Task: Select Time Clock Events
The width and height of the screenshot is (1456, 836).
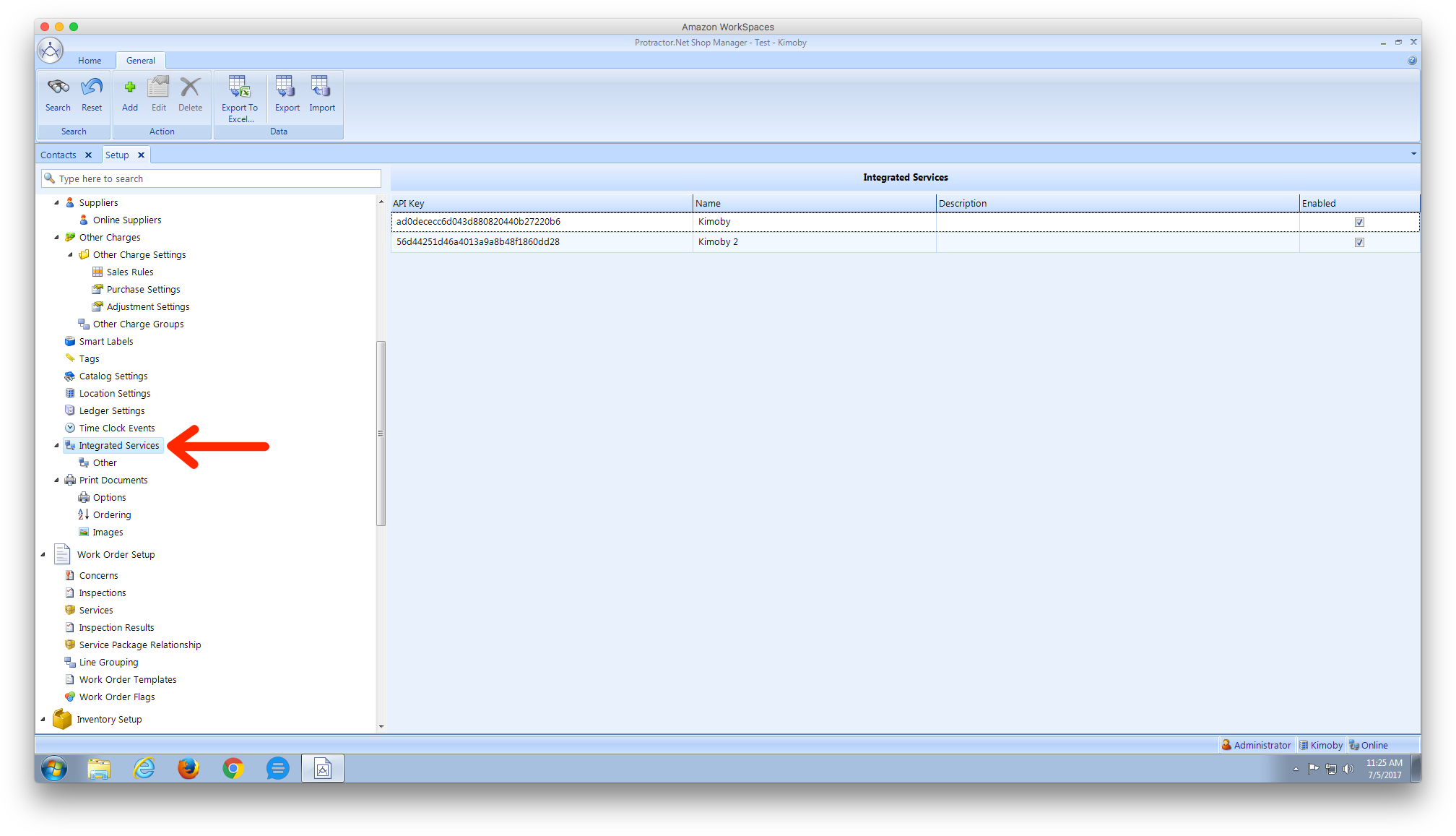Action: pos(117,428)
